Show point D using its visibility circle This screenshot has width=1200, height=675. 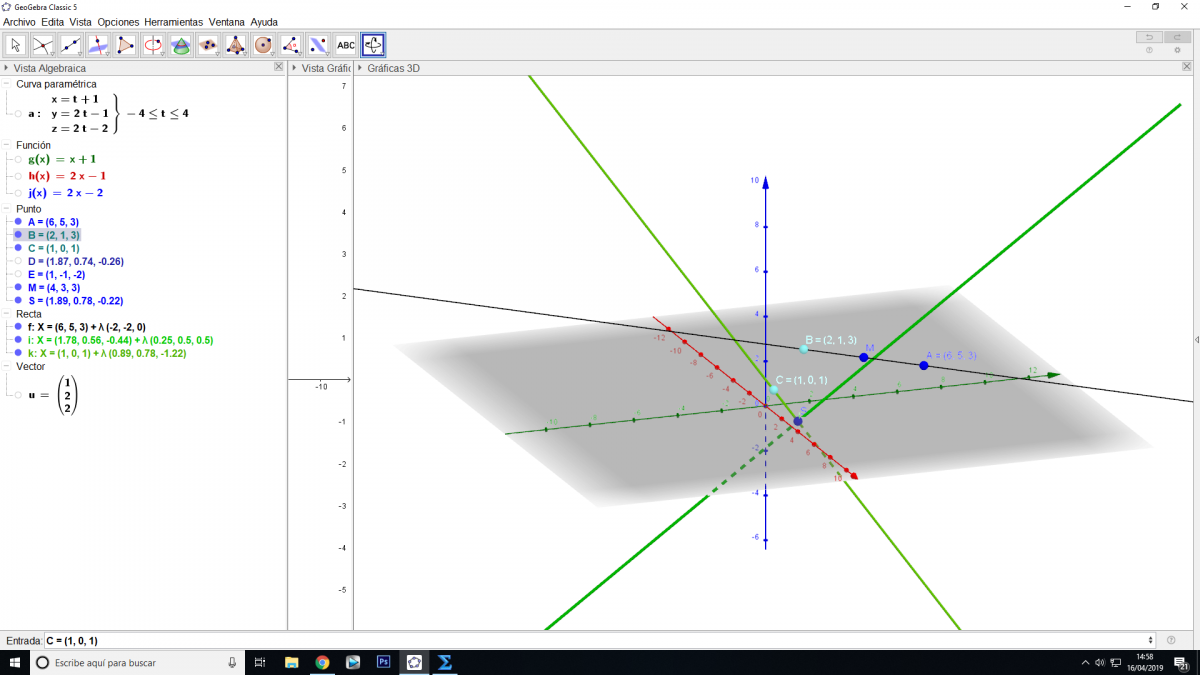point(19,261)
